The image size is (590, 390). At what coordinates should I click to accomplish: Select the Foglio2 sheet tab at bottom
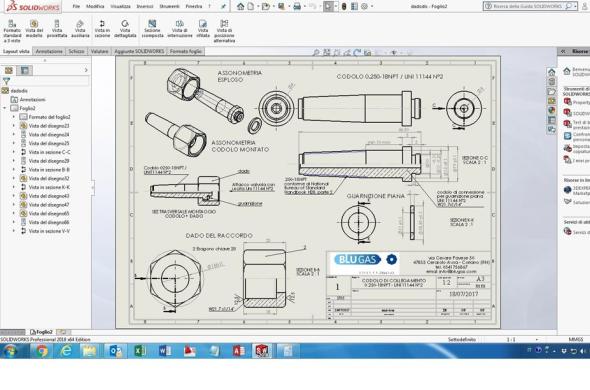click(41, 332)
